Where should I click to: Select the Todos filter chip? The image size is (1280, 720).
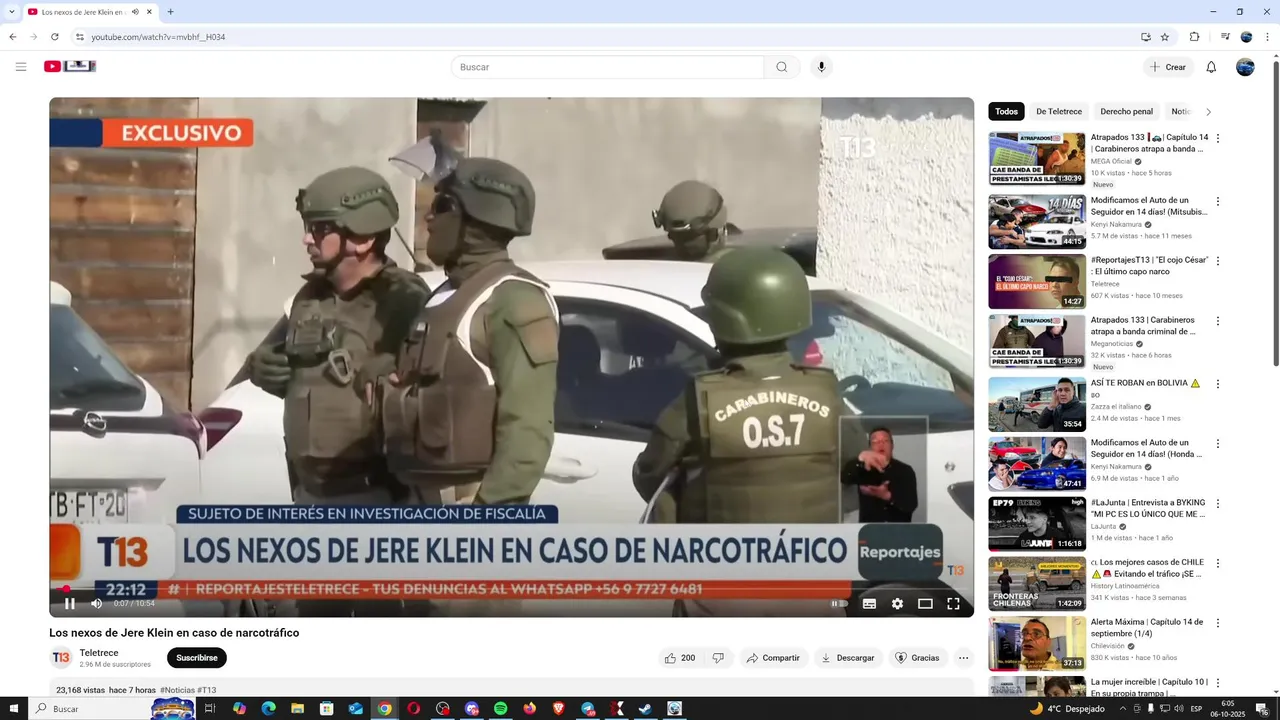1007,112
